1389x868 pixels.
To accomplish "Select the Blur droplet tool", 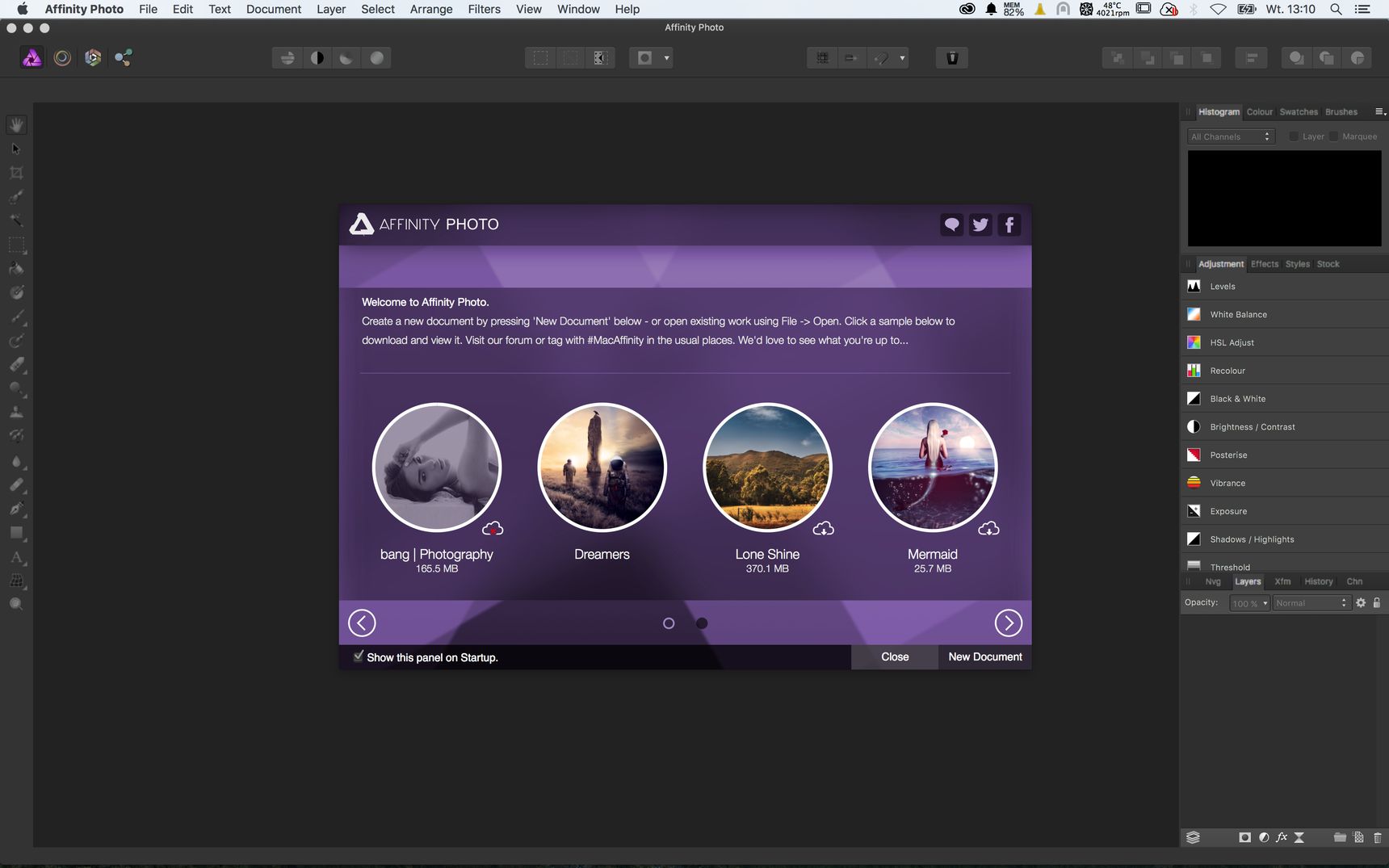I will [x=16, y=461].
